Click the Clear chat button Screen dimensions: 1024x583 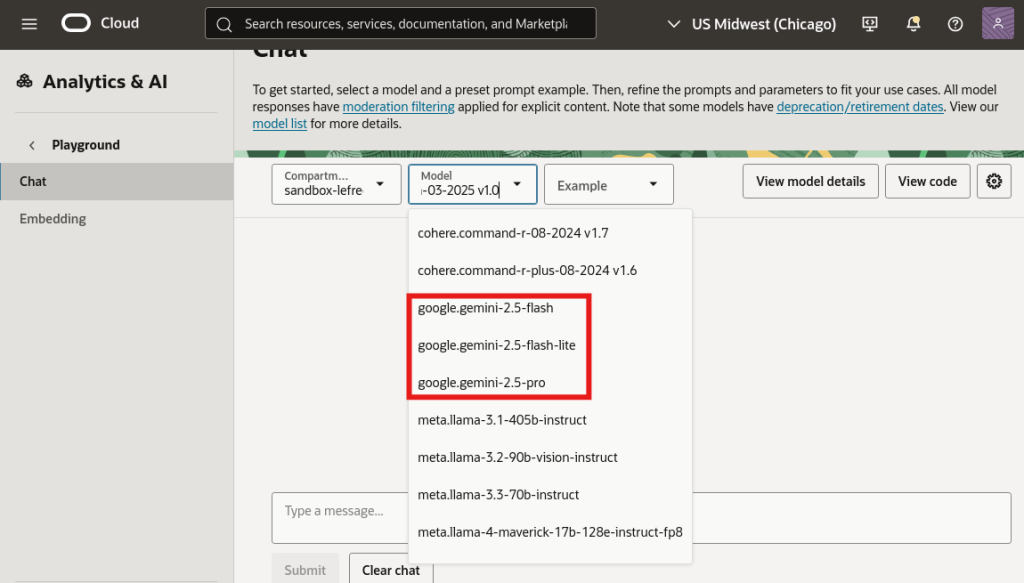coord(391,570)
